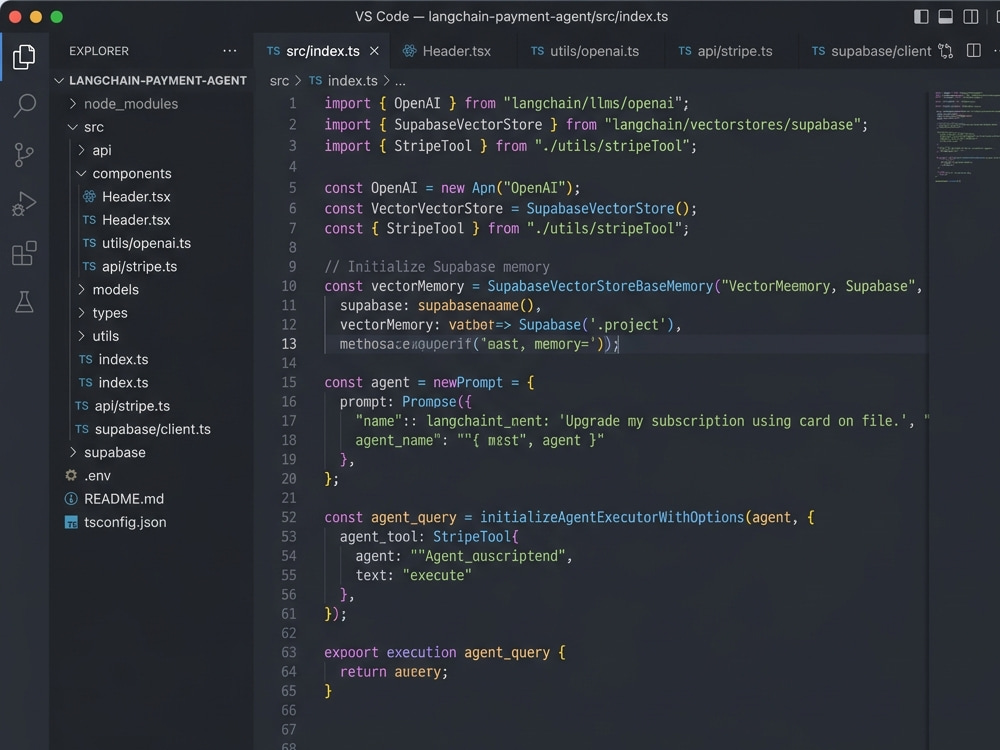Click the gear icon beside .env

pyautogui.click(x=71, y=475)
